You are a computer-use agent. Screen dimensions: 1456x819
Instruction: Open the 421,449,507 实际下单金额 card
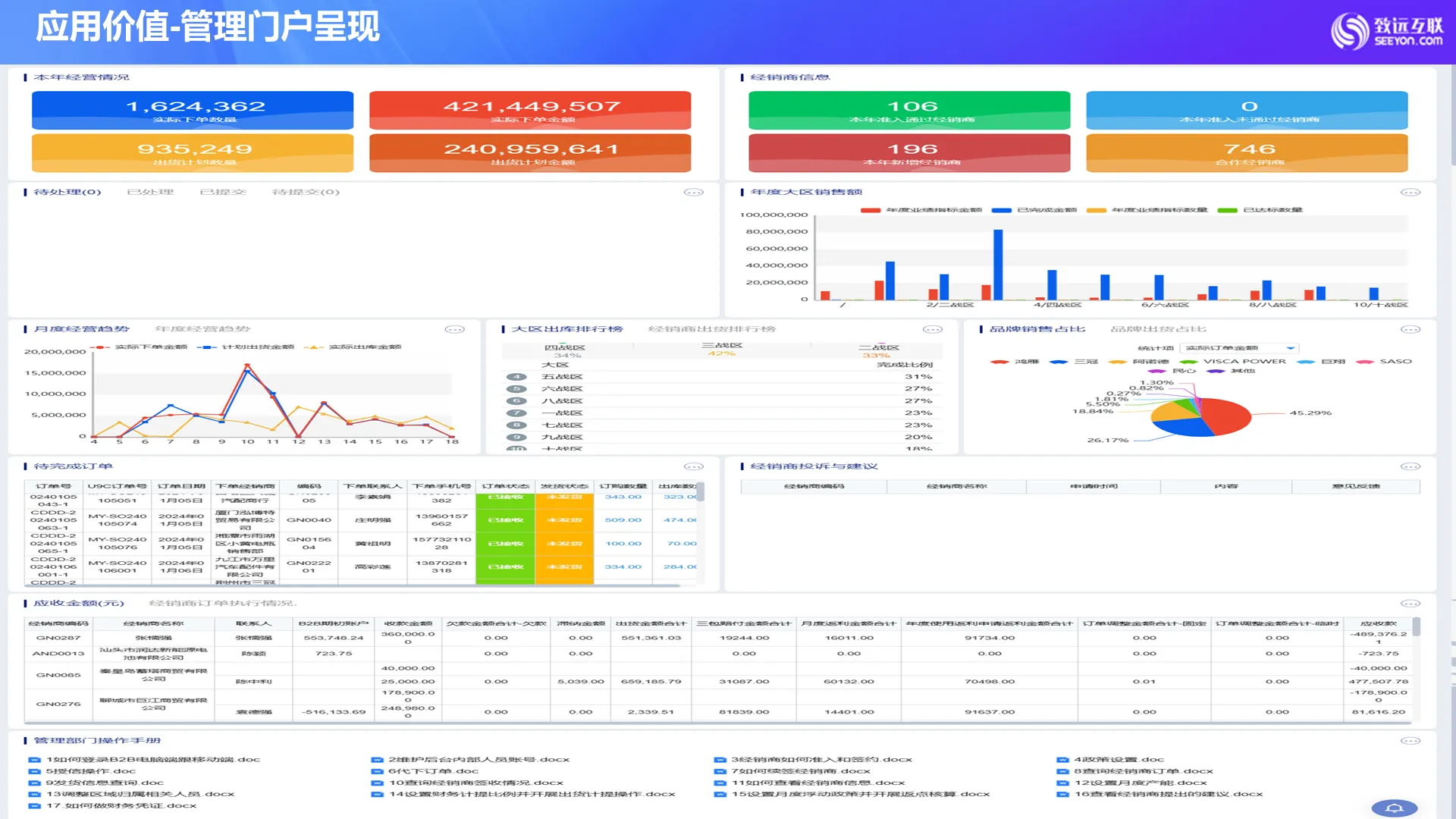coord(530,111)
